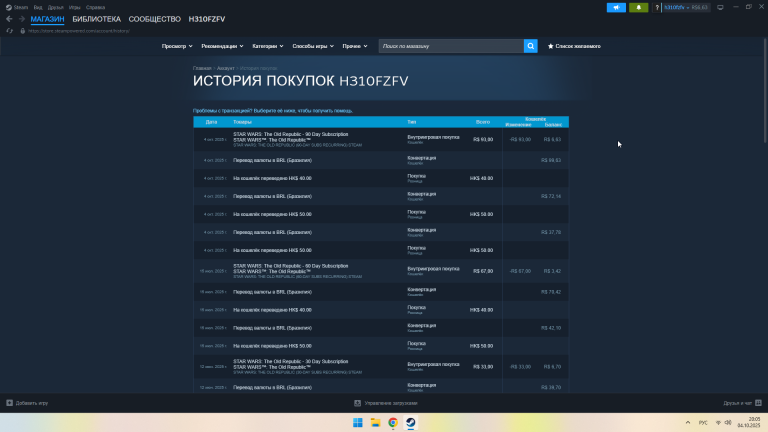Open the Друзья menu
The image size is (768, 432).
click(55, 7)
